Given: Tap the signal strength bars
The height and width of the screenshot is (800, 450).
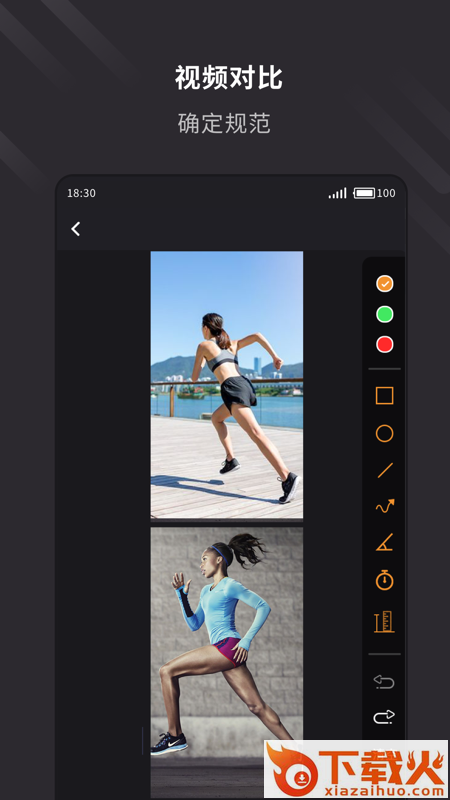Looking at the screenshot, I should 338,193.
